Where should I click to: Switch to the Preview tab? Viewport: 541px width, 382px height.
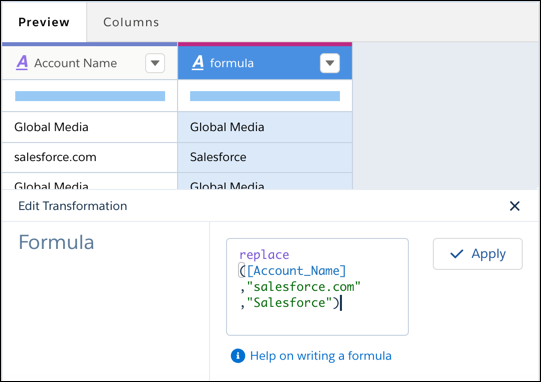click(44, 22)
